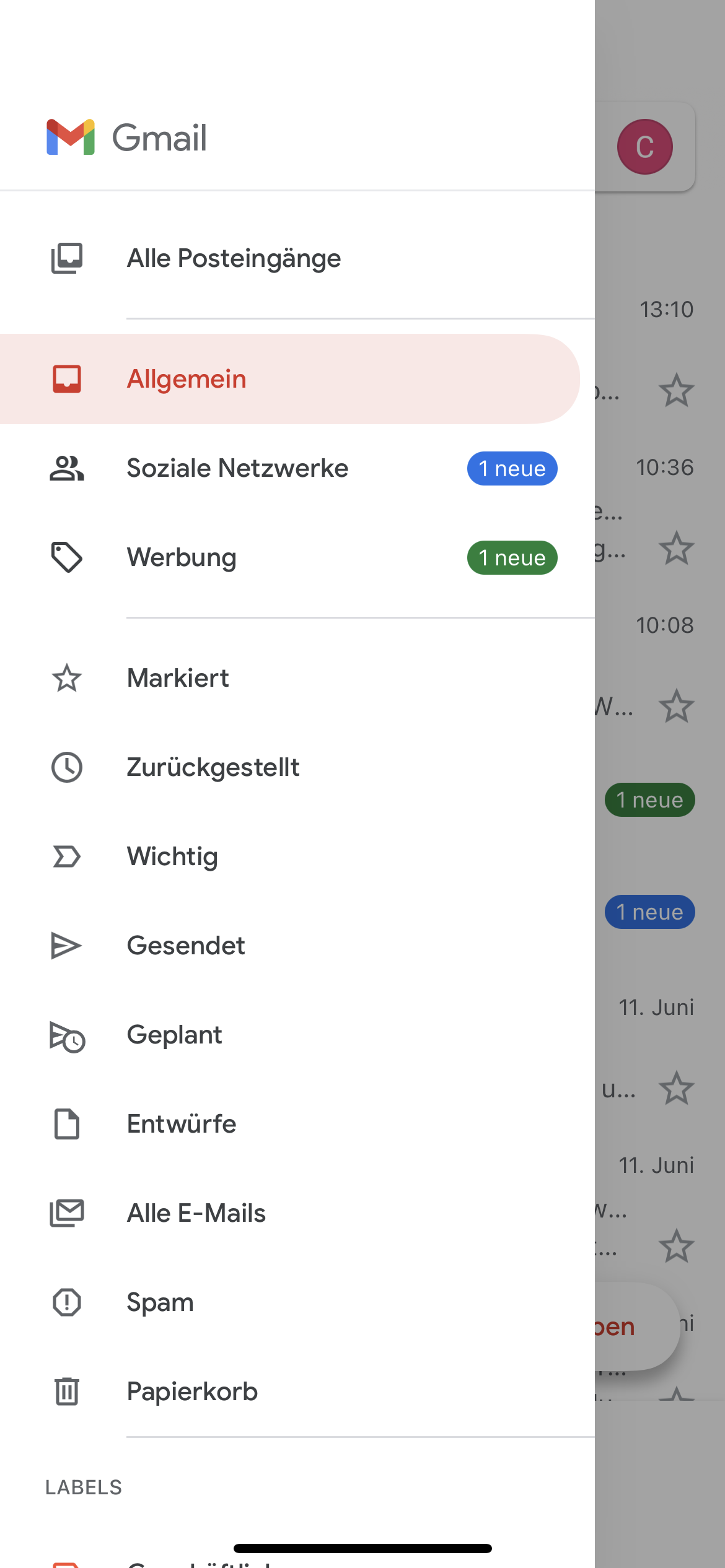Screen dimensions: 725x1568
Task: Tap the Geplant scheduled-send icon
Action: pyautogui.click(x=67, y=1035)
